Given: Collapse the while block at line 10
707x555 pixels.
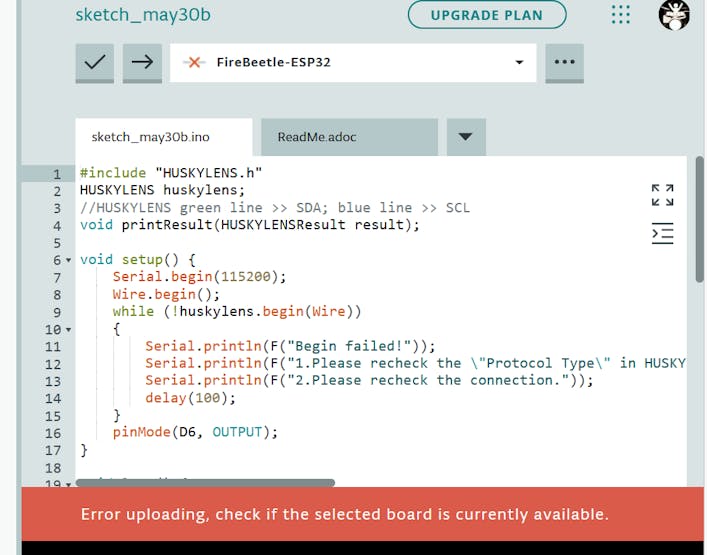Looking at the screenshot, I should pos(69,329).
